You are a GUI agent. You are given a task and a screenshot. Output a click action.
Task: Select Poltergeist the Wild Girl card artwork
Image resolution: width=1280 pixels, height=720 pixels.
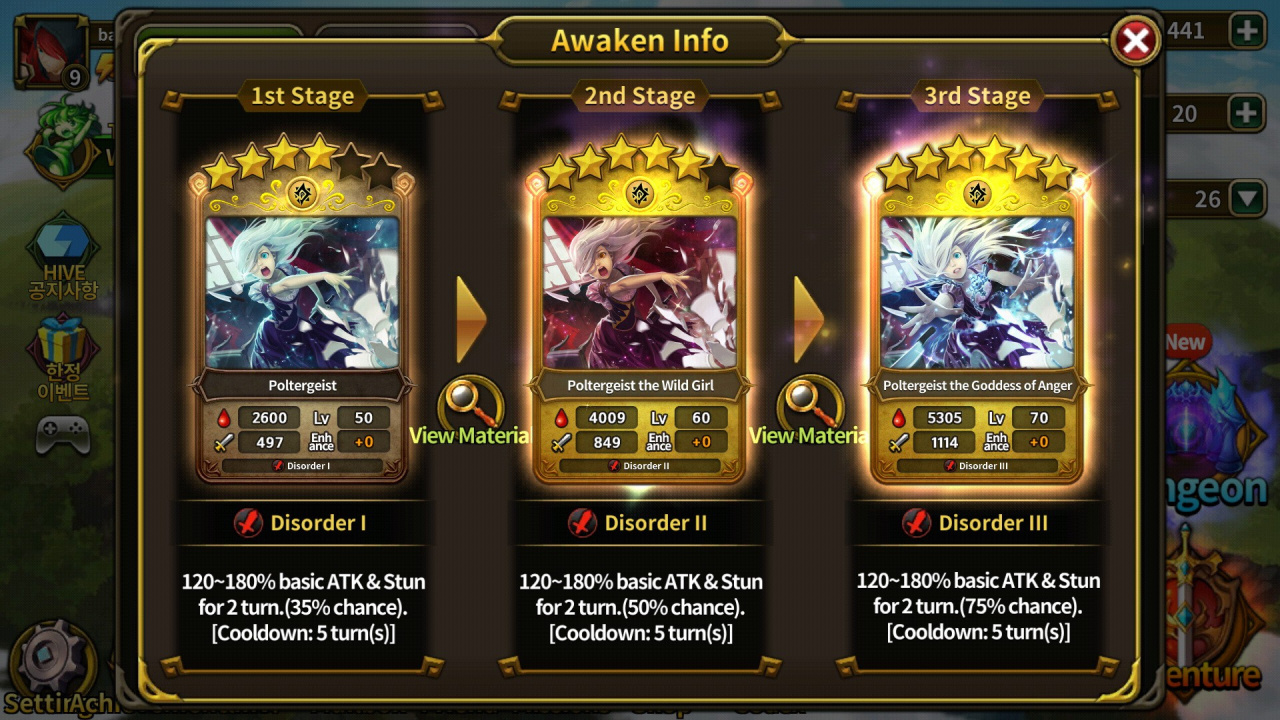[640, 293]
